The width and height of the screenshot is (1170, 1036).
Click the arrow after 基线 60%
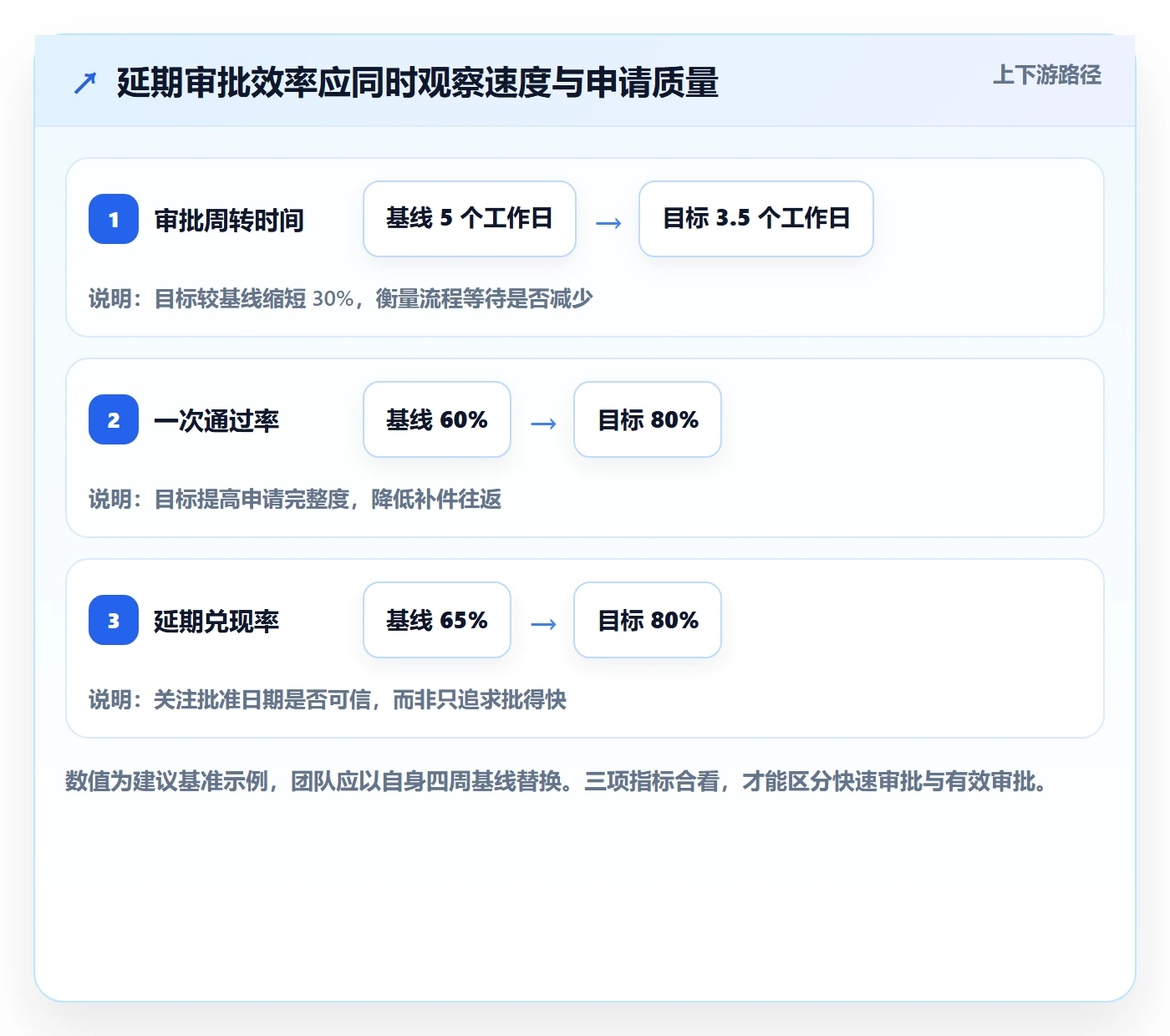pos(543,423)
